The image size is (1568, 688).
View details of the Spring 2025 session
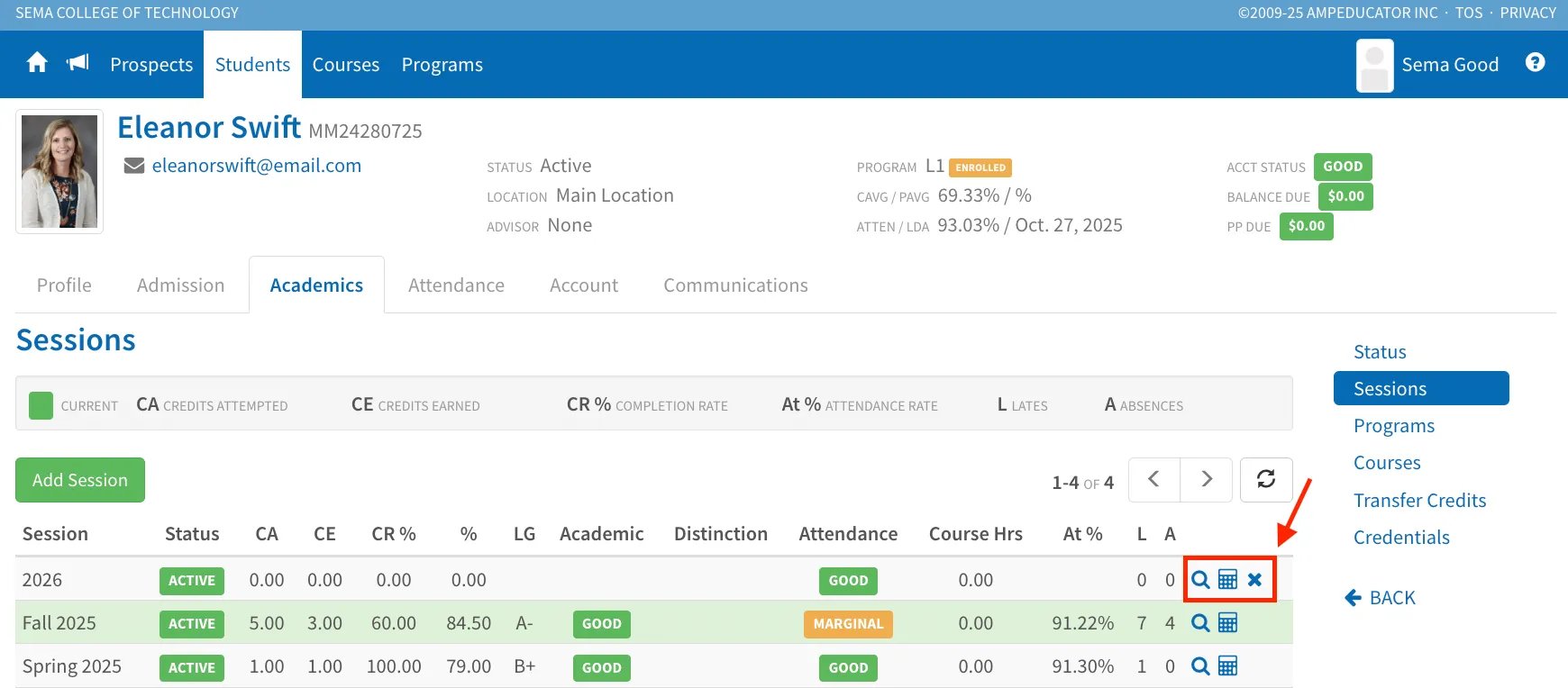(x=1200, y=665)
